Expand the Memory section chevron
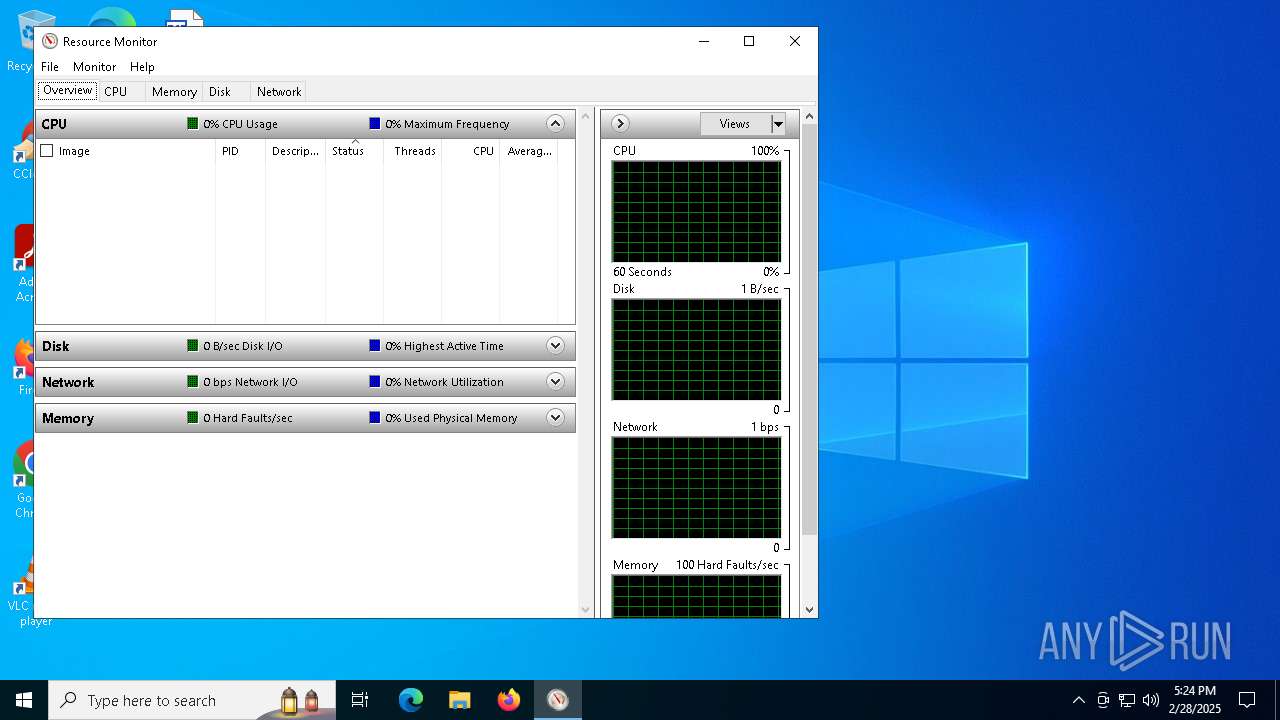 (556, 418)
